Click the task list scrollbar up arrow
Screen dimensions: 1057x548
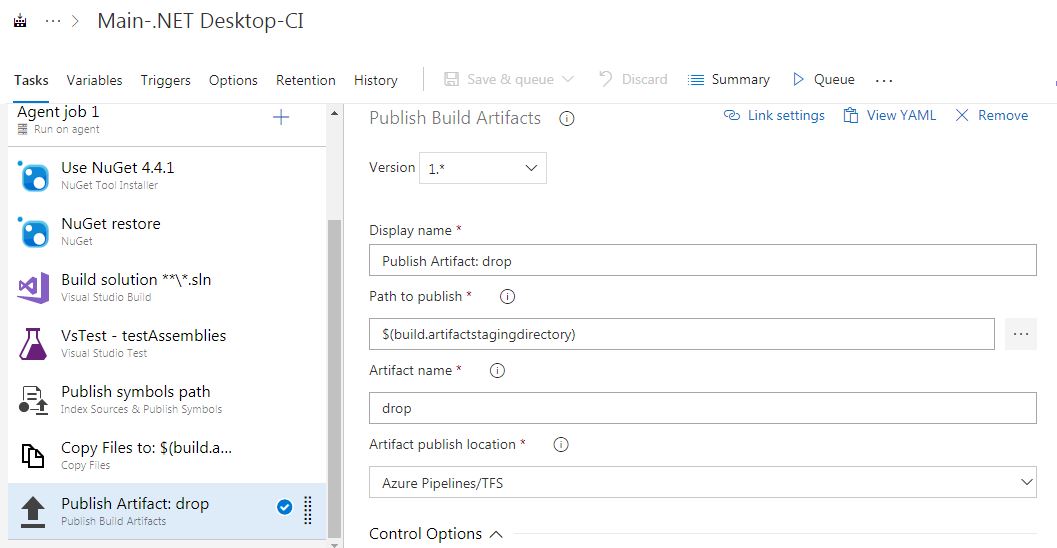[x=334, y=113]
